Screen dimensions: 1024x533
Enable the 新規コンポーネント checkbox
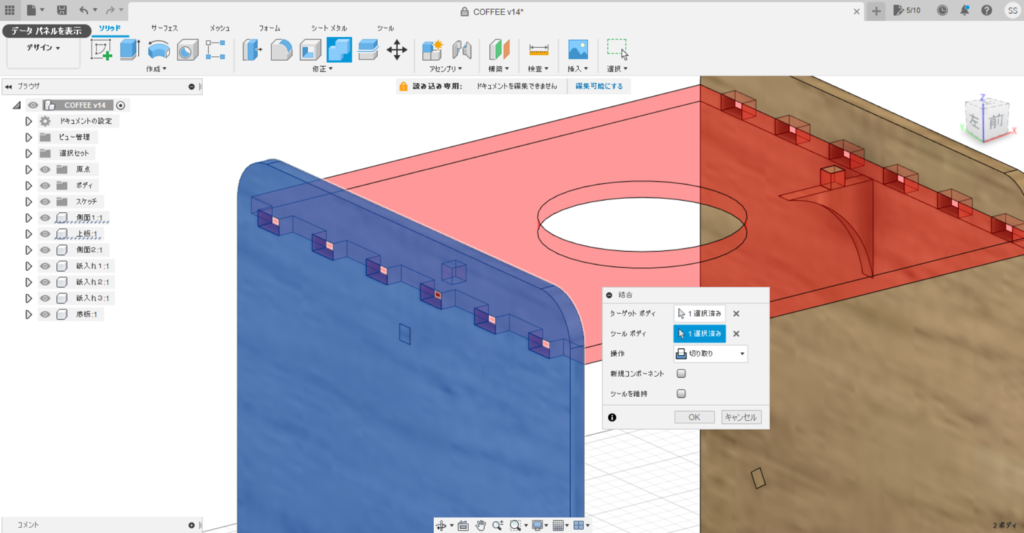(x=681, y=373)
